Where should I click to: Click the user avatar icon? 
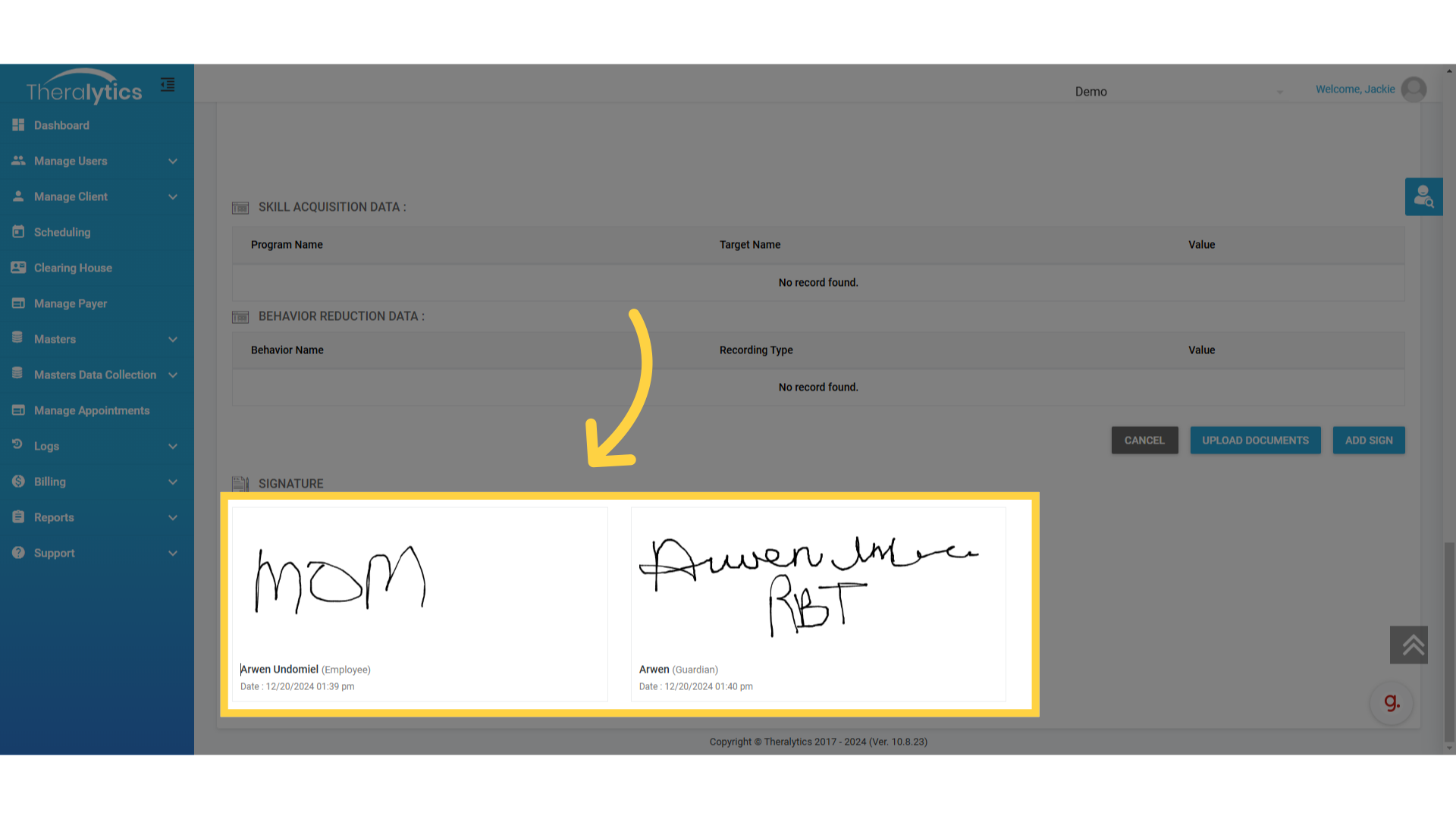point(1414,89)
